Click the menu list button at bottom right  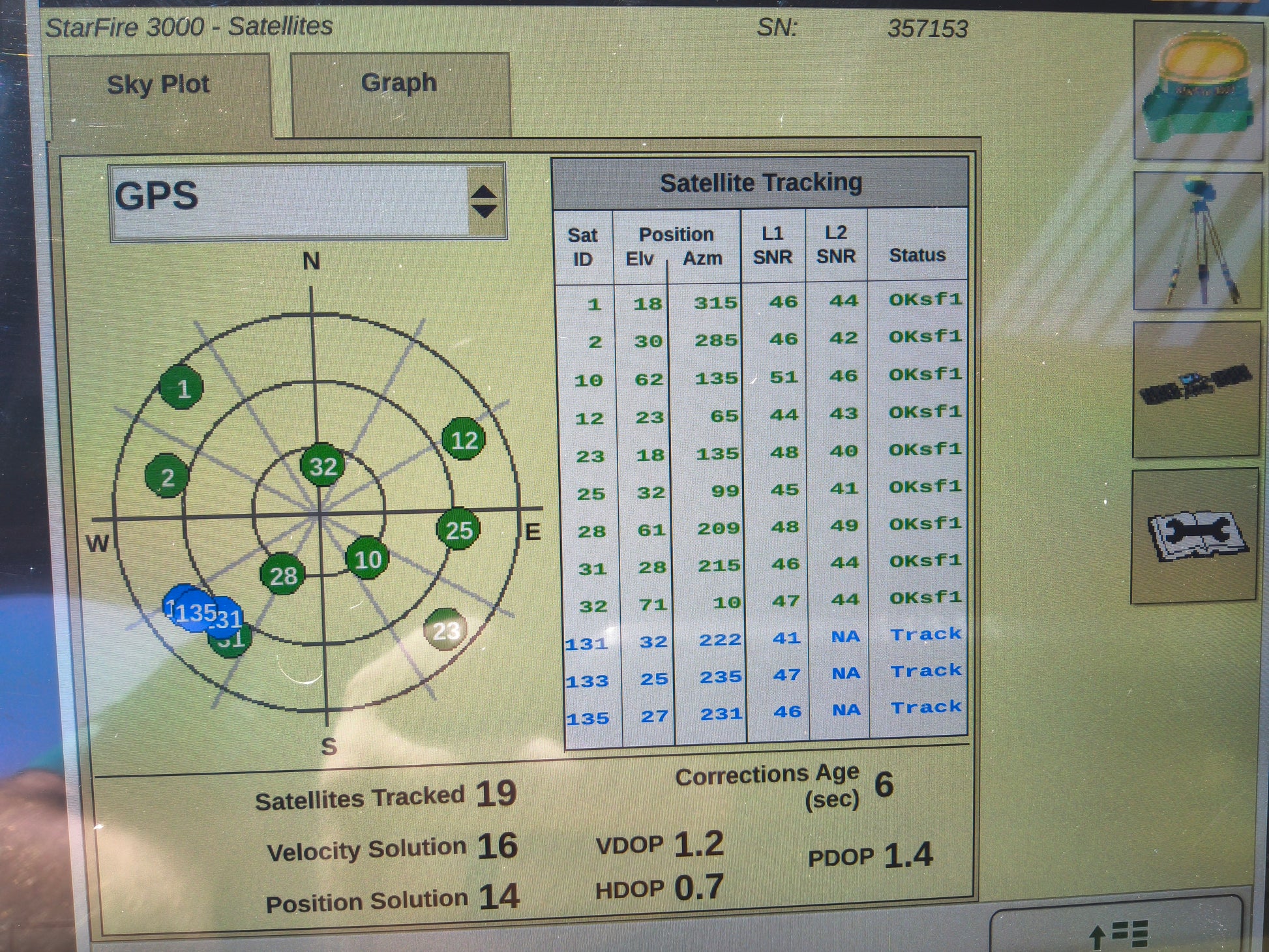pos(1118,934)
